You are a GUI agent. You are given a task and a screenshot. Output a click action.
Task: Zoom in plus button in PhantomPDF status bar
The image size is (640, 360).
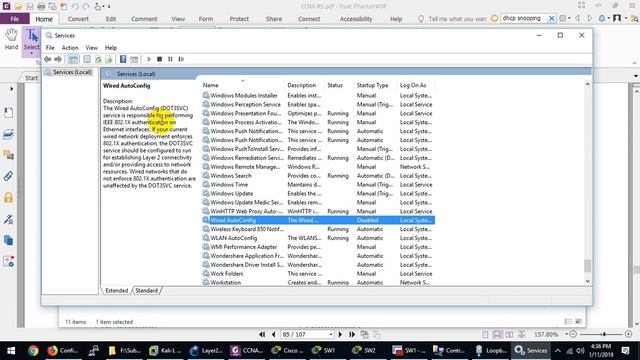pos(629,334)
